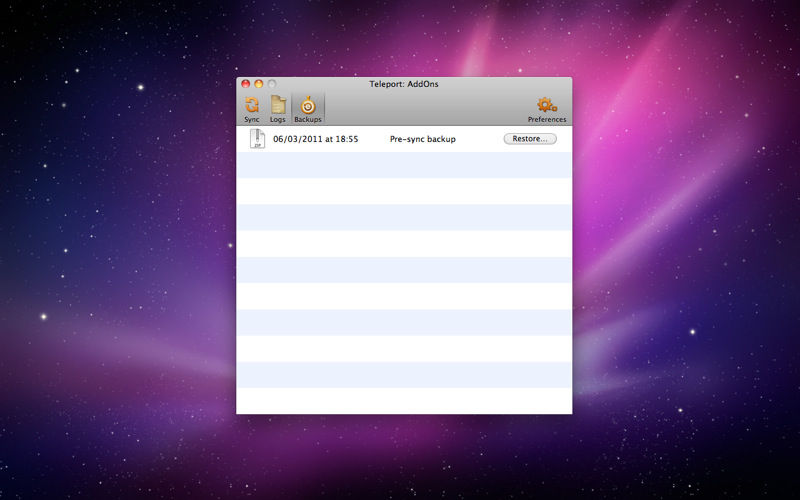Click the Restore... button
Viewport: 800px width, 500px height.
pyautogui.click(x=530, y=139)
